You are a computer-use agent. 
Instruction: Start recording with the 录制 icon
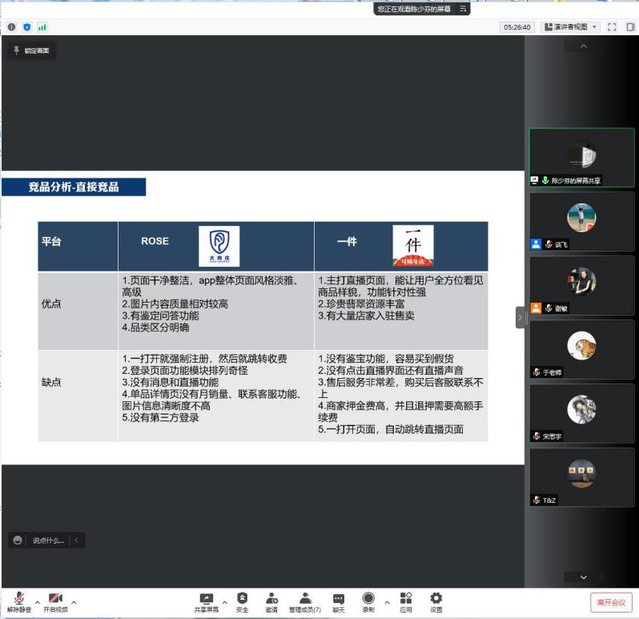point(368,599)
